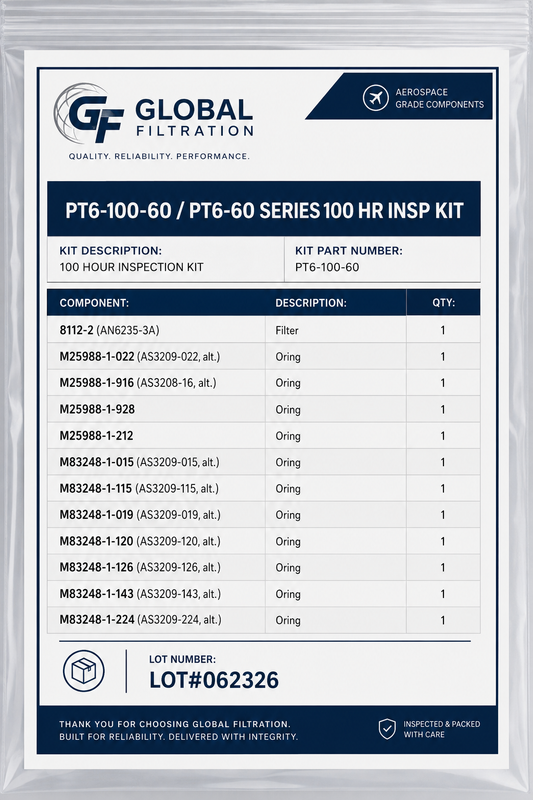Image resolution: width=533 pixels, height=800 pixels.
Task: Click the Quality. Reliability. Performance. tagline
Action: coord(159,156)
